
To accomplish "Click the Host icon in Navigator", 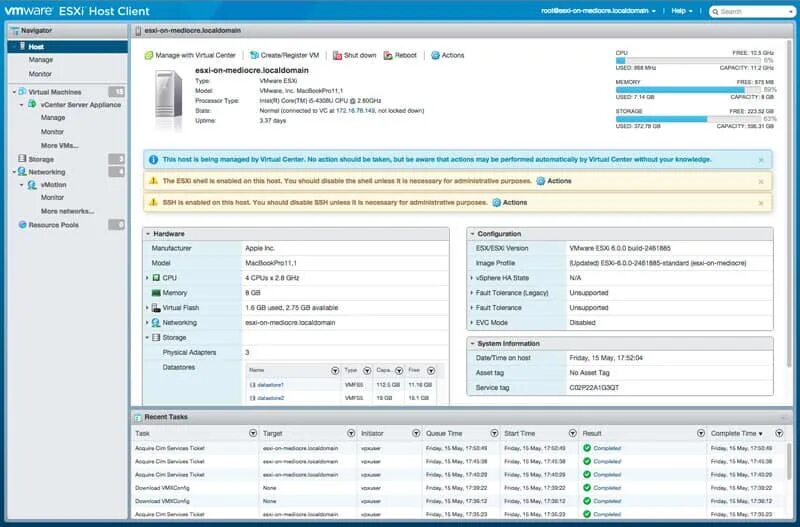I will 22,46.
